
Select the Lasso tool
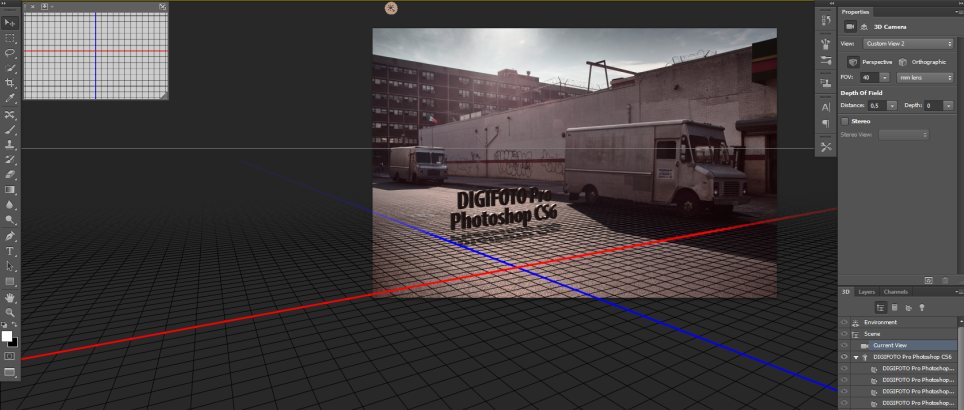coord(10,53)
